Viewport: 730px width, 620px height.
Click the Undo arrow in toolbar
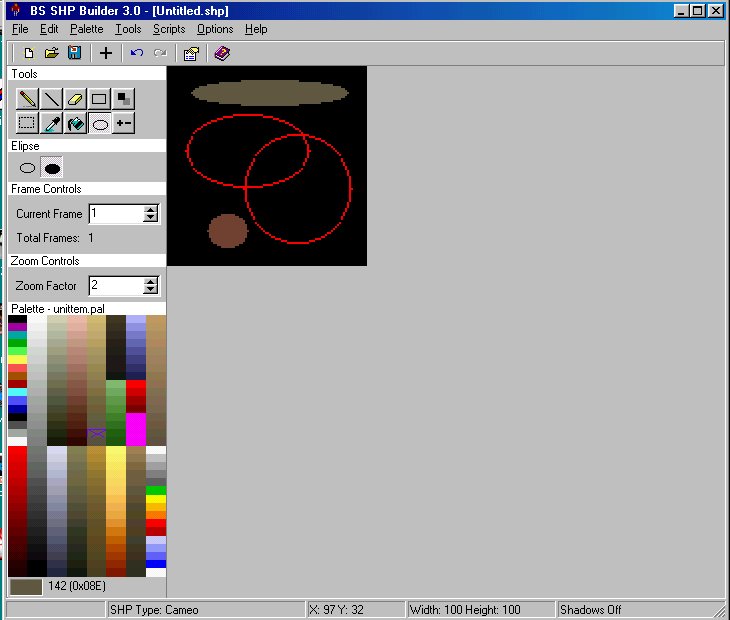[137, 53]
